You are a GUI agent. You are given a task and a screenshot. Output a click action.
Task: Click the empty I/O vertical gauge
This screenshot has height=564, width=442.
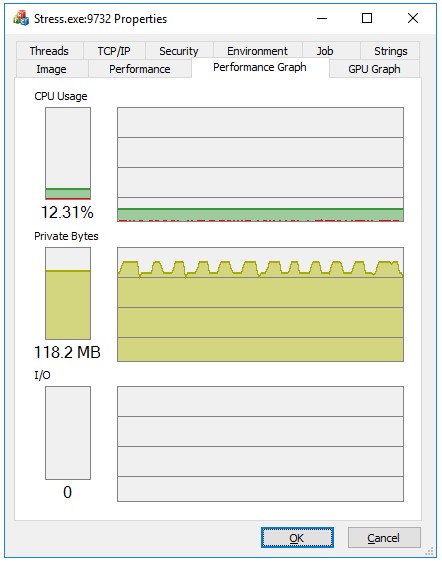pyautogui.click(x=68, y=433)
